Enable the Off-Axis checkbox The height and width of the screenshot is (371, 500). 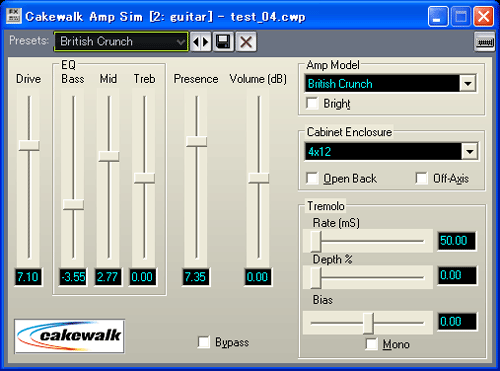(422, 178)
